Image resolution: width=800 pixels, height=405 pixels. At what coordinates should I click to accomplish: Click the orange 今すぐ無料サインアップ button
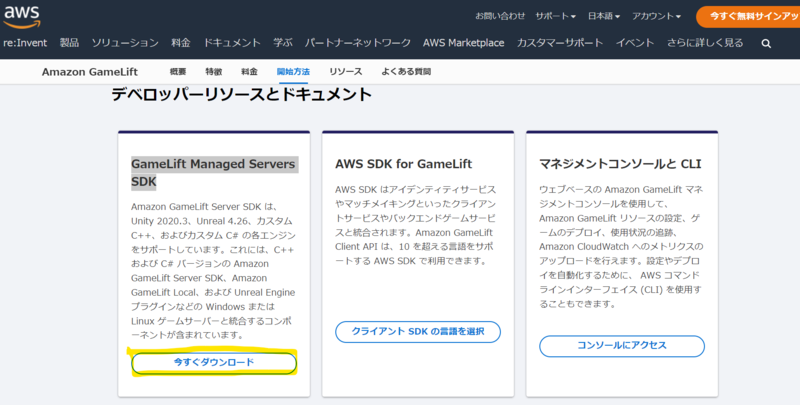coord(748,17)
